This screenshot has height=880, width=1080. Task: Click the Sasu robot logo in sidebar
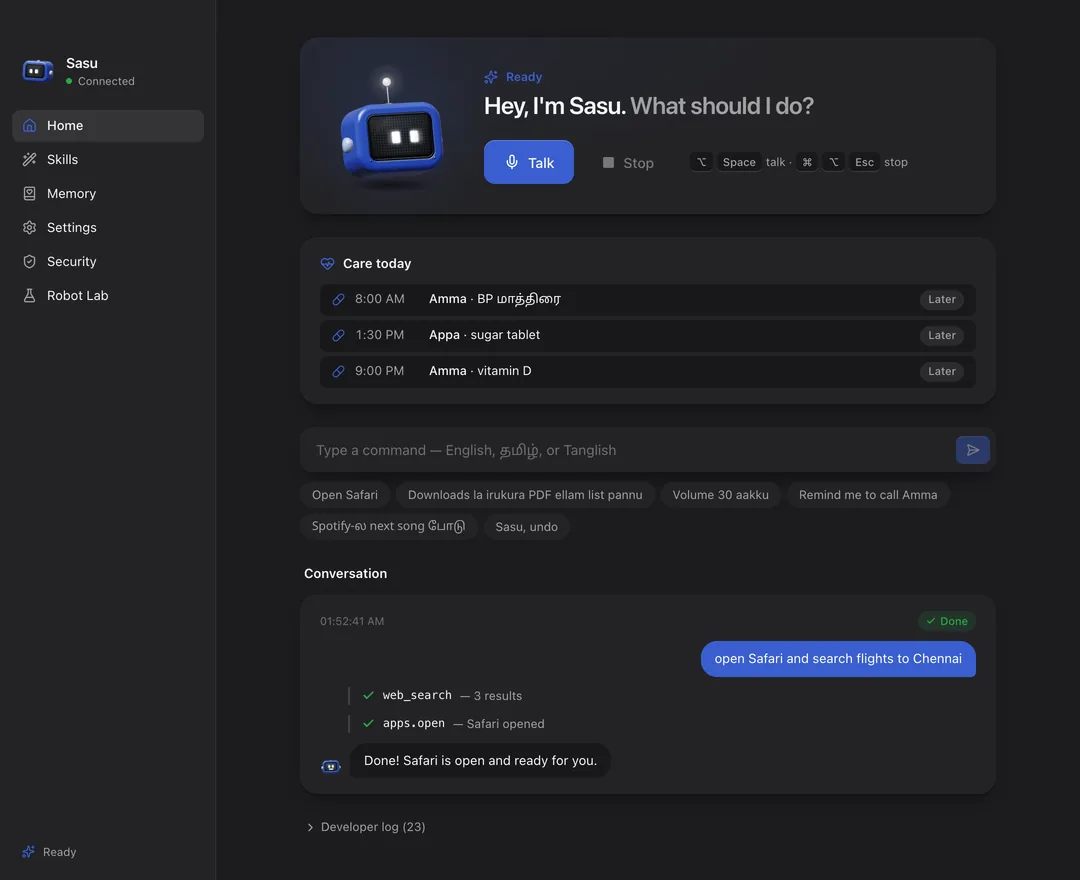click(37, 71)
